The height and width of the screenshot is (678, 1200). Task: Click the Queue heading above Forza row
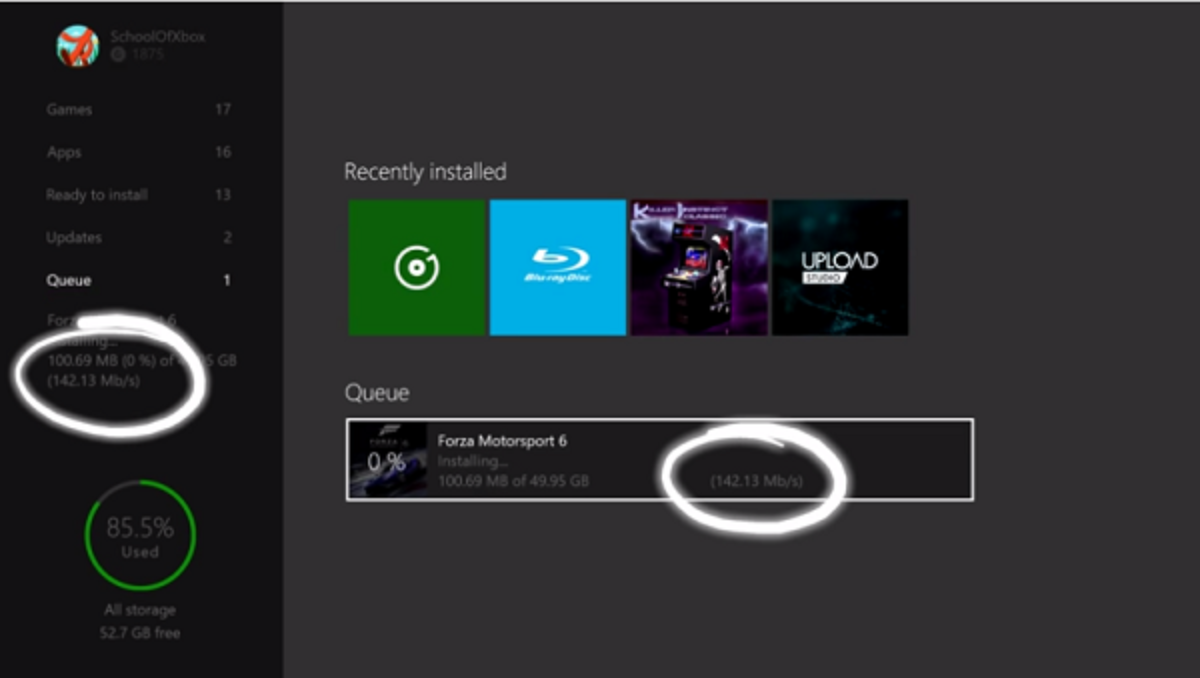(377, 394)
